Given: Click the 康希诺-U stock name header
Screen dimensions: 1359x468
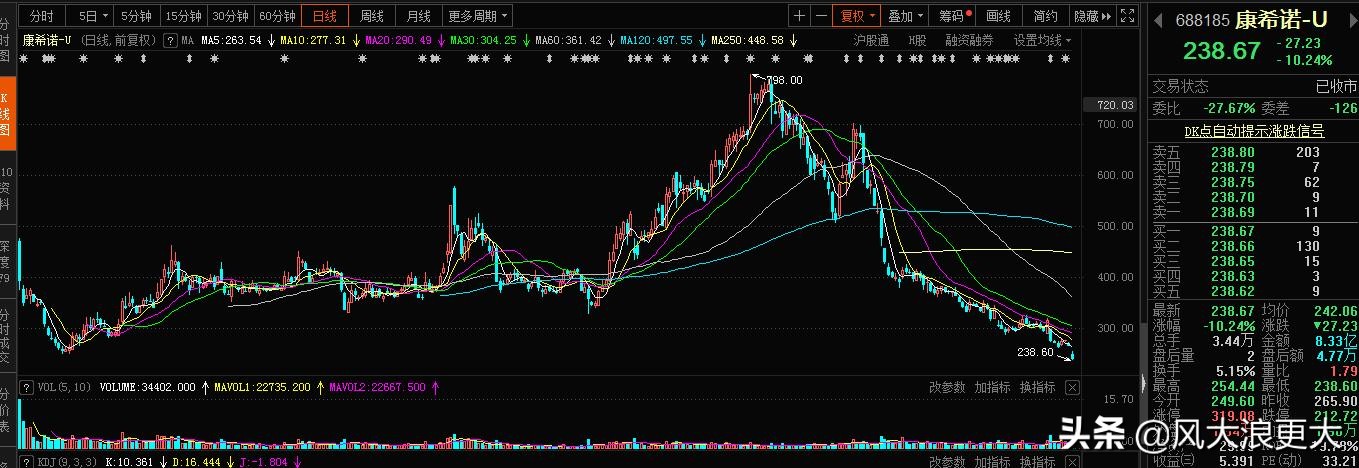Looking at the screenshot, I should 1281,20.
